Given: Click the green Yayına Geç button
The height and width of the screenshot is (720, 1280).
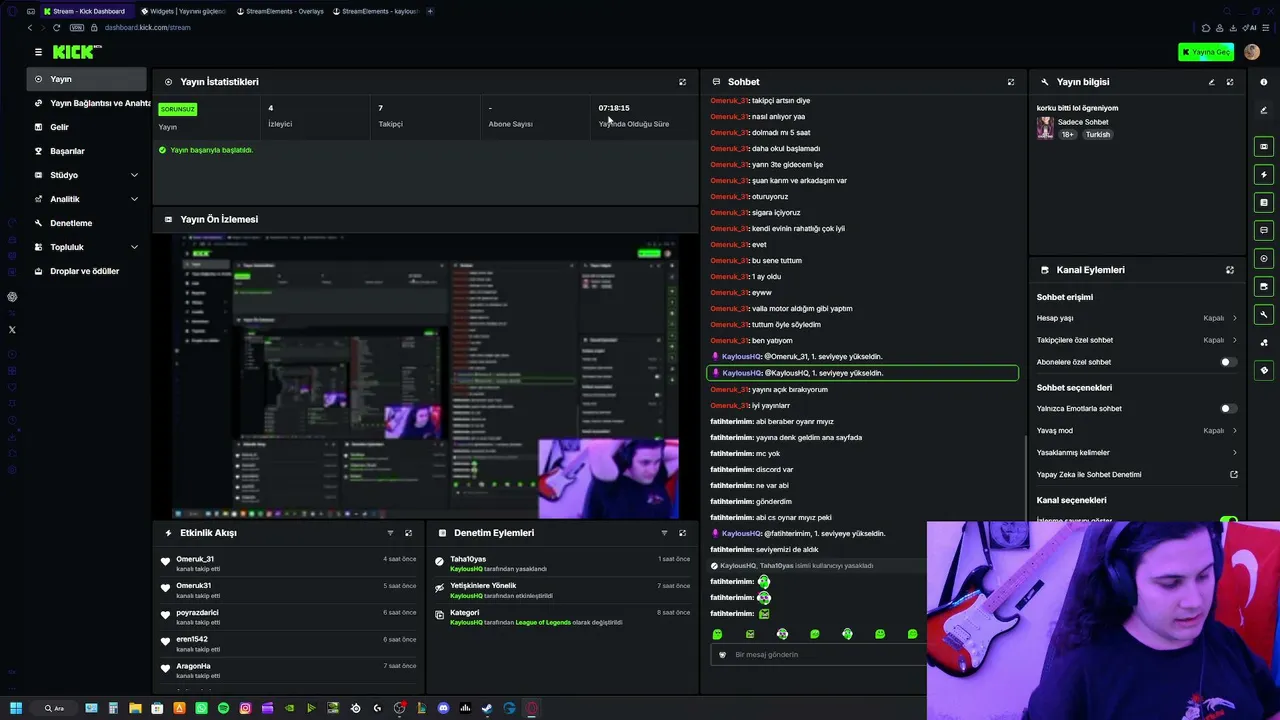Looking at the screenshot, I should pyautogui.click(x=1206, y=52).
